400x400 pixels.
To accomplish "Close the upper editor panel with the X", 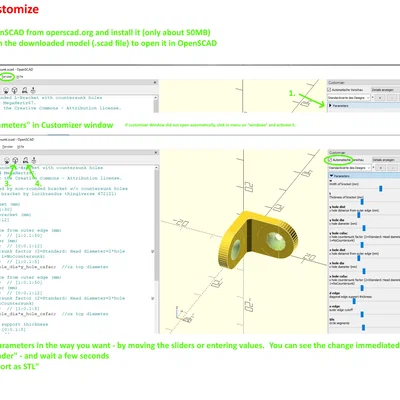I will coord(155,82).
